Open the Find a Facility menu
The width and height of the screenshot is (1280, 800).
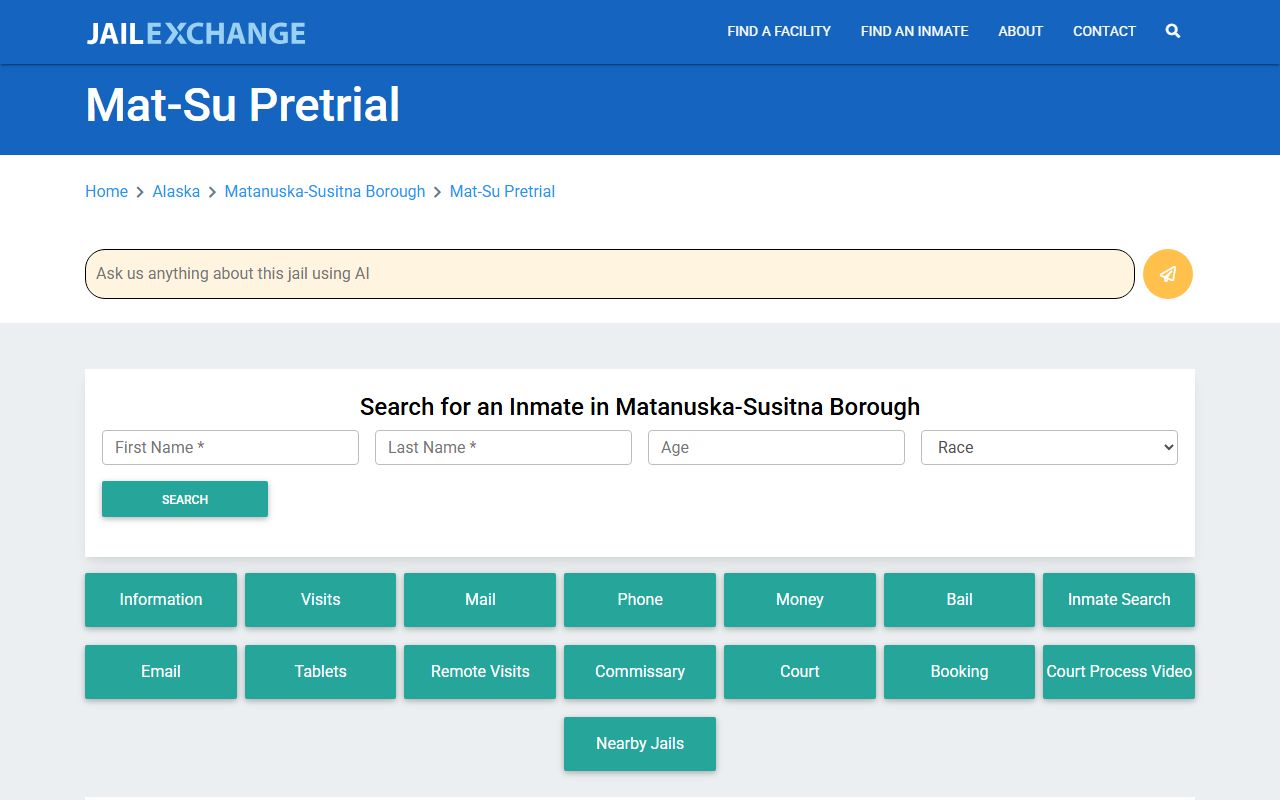(x=779, y=31)
